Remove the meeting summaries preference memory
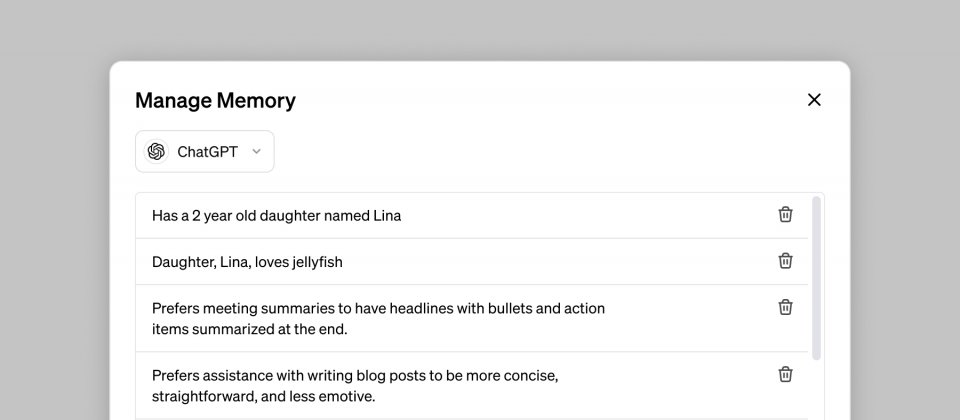The width and height of the screenshot is (960, 420). [x=786, y=307]
